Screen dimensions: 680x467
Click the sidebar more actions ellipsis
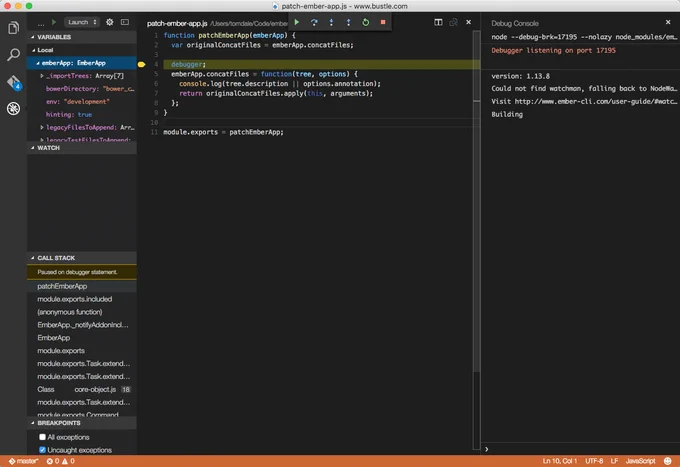[x=41, y=23]
